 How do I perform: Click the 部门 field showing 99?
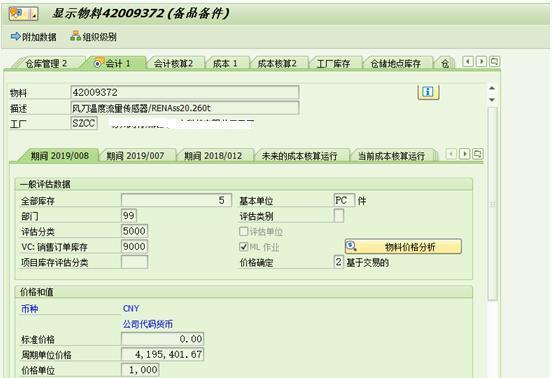pyautogui.click(x=129, y=215)
